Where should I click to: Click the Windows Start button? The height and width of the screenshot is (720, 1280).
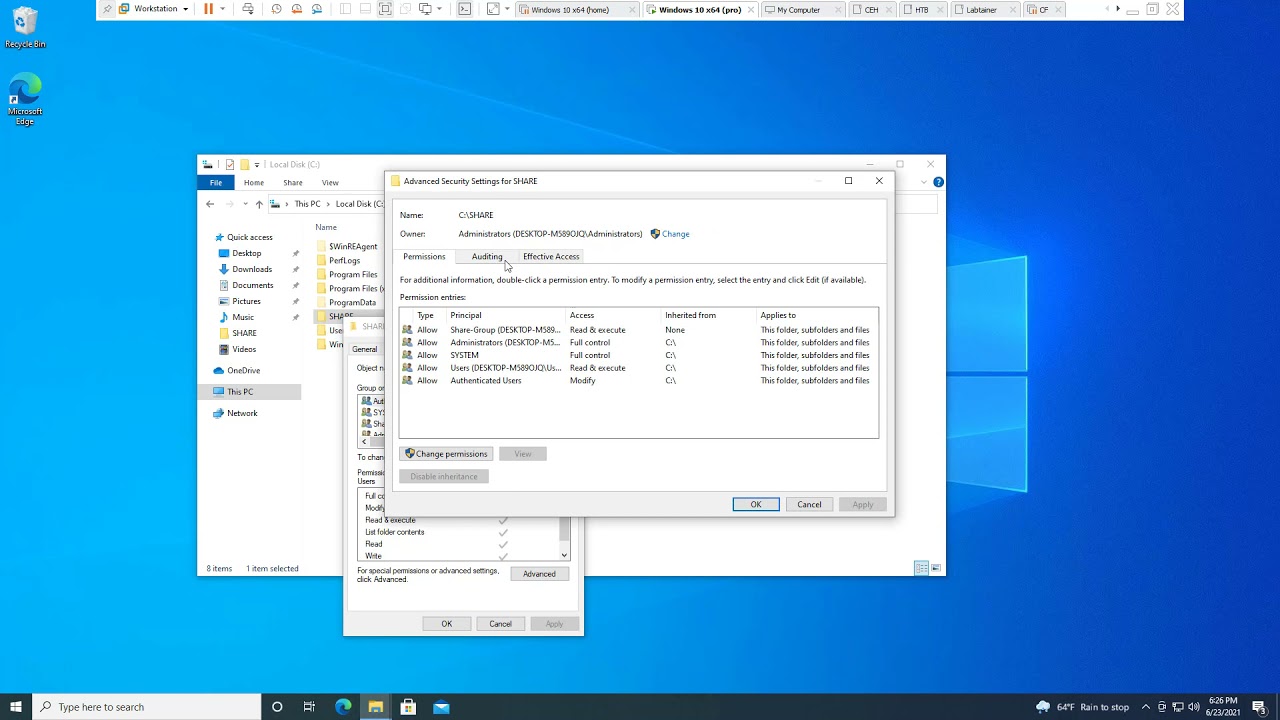point(16,707)
